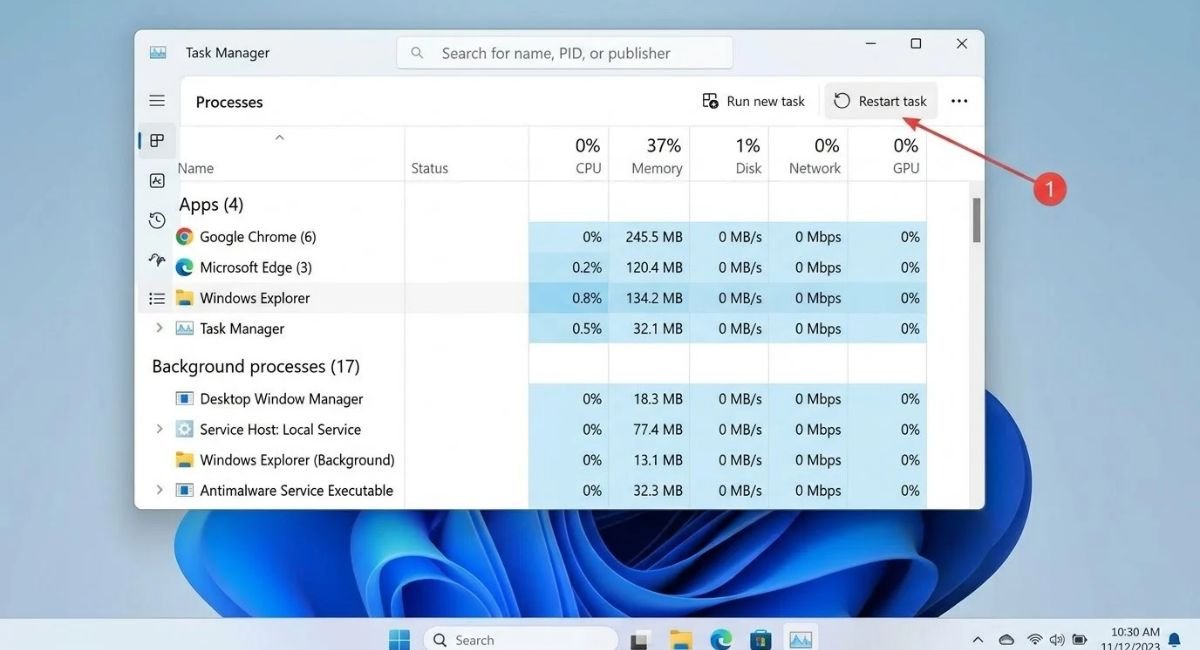
Task: Click the 77.4 MB memory cell
Action: click(648, 429)
